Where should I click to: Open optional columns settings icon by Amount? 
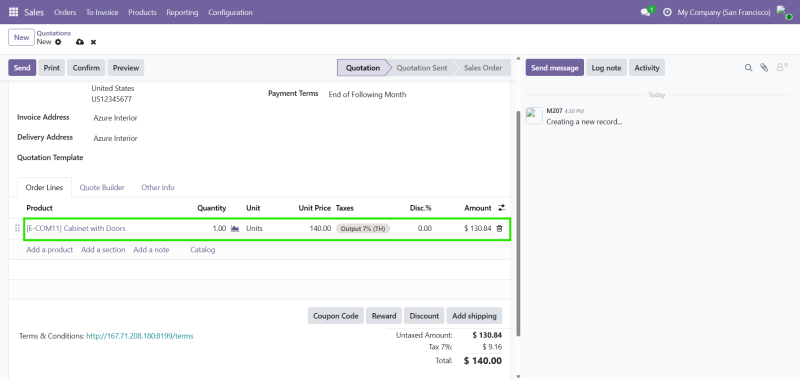502,208
